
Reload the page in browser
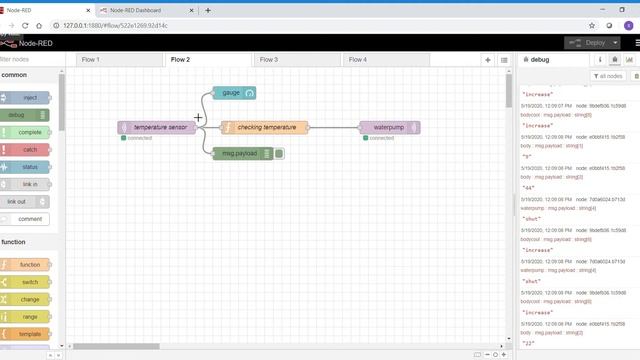(25, 26)
